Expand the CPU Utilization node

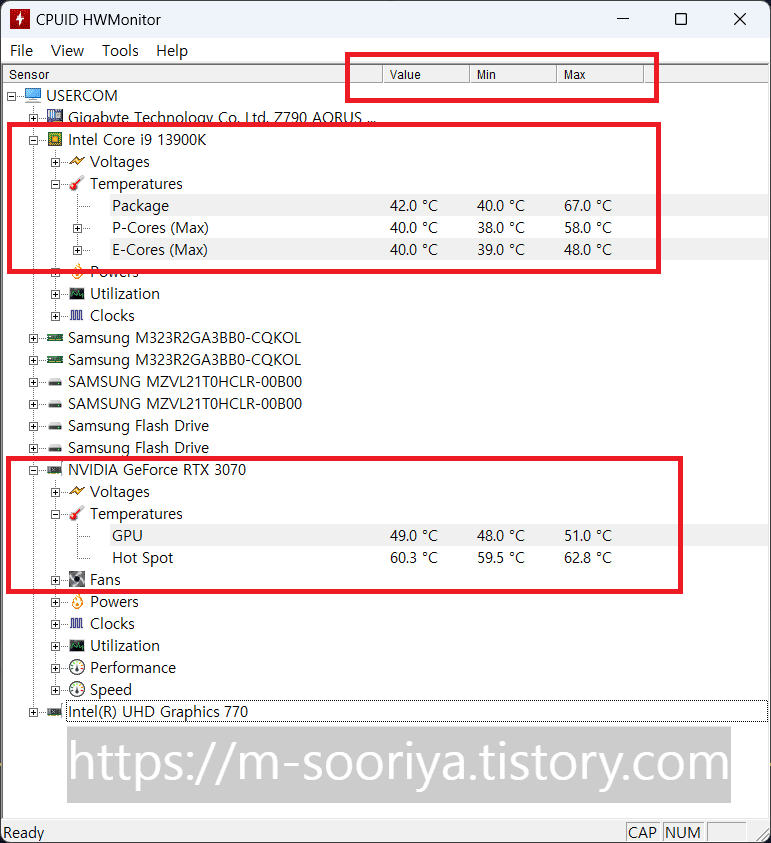tap(55, 295)
